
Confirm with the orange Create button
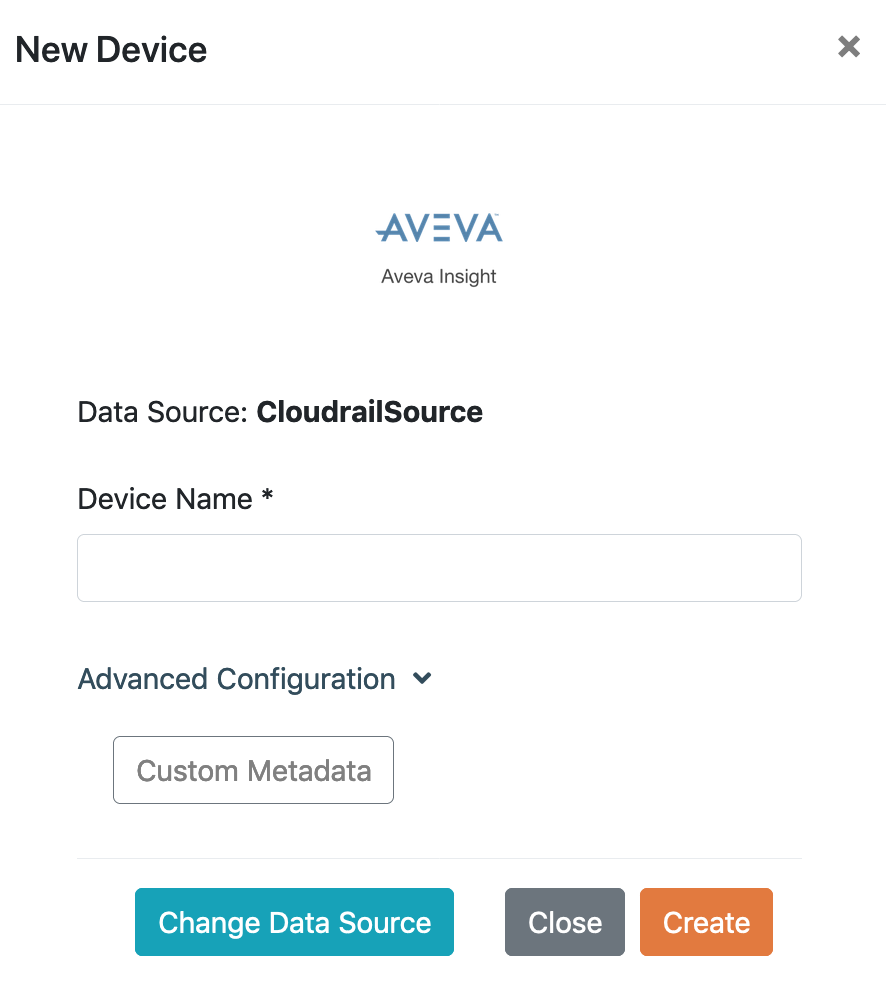pos(706,922)
